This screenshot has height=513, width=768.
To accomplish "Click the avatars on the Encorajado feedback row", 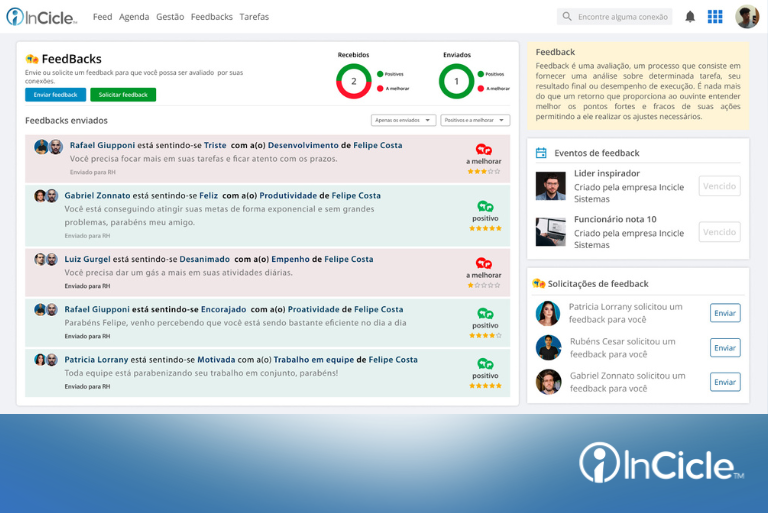I will point(46,310).
